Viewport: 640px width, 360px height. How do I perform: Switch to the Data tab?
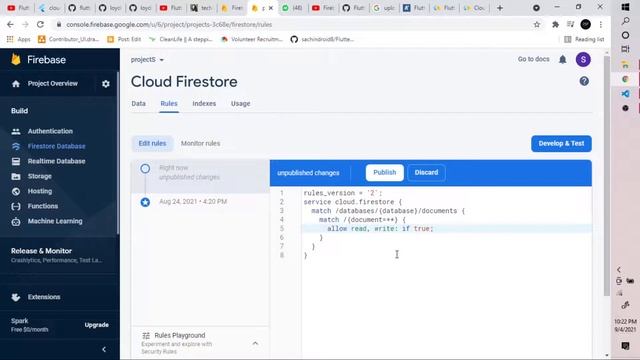pos(138,104)
